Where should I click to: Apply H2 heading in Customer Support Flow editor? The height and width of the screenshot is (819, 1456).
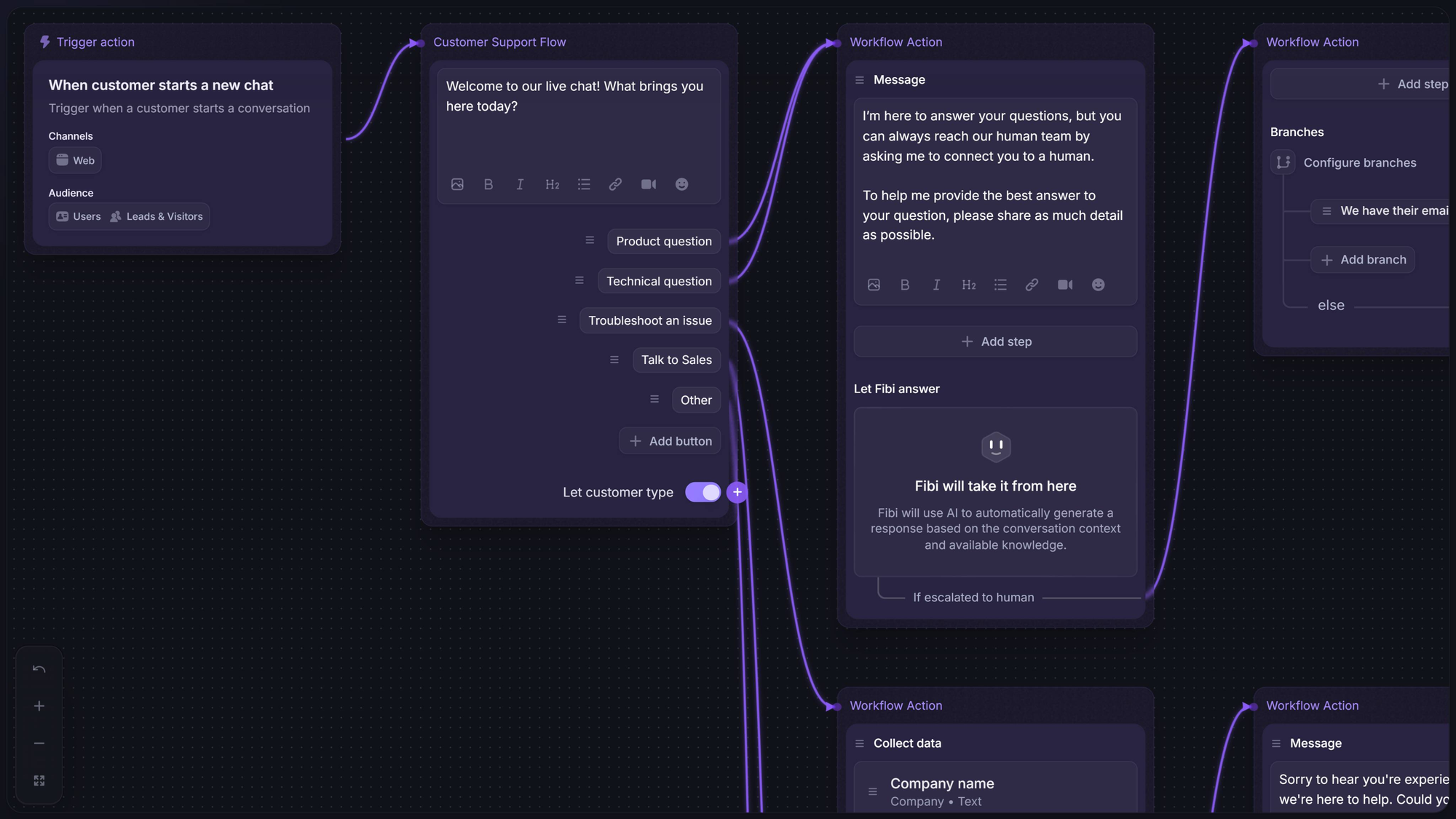click(553, 184)
